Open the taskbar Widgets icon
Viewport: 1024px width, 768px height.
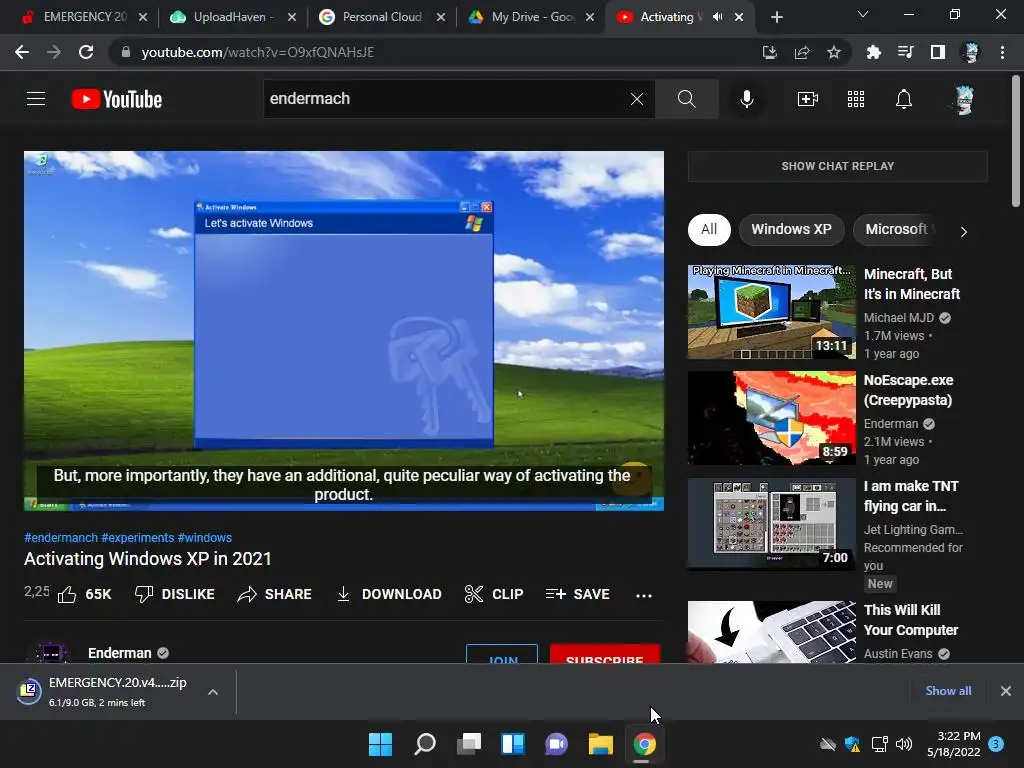513,744
